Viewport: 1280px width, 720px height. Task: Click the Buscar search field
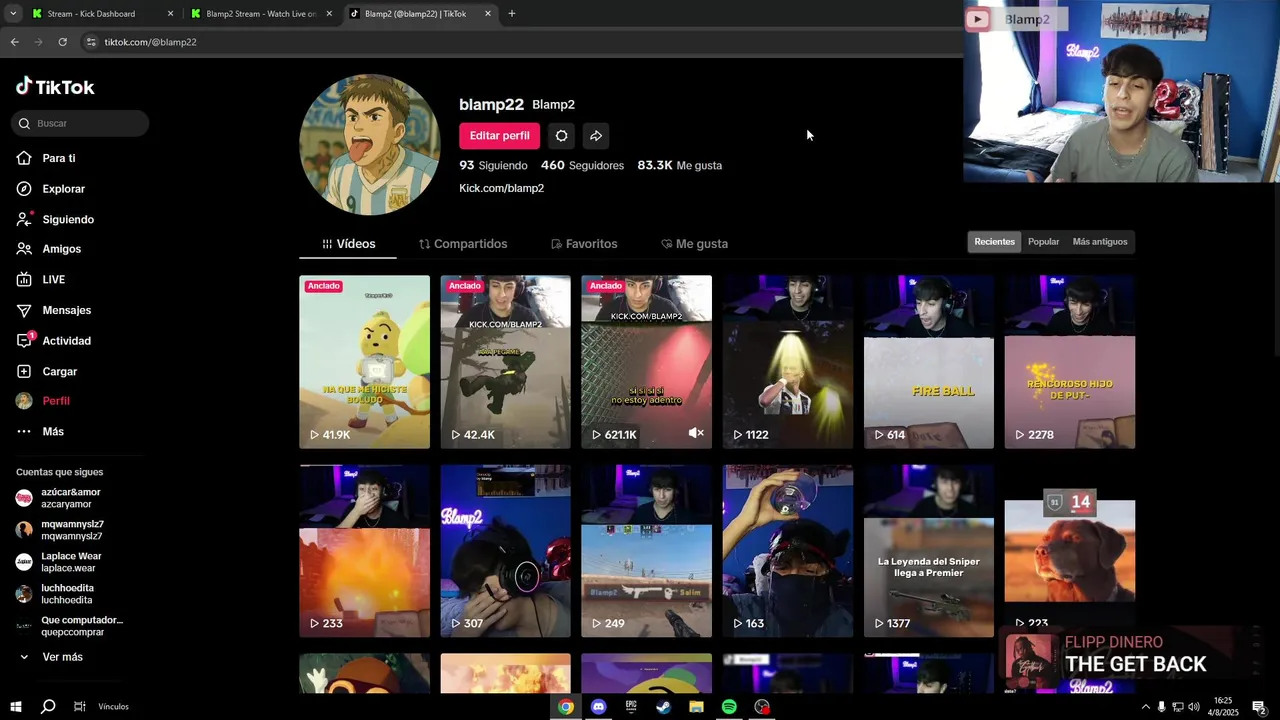pyautogui.click(x=80, y=123)
